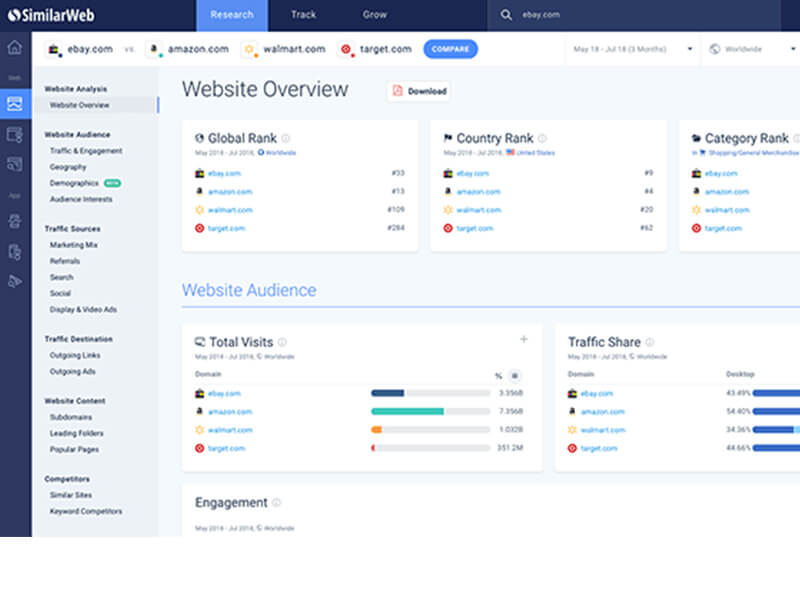Open Display & Video Ads in sidebar
The image size is (800, 600).
coord(83,310)
